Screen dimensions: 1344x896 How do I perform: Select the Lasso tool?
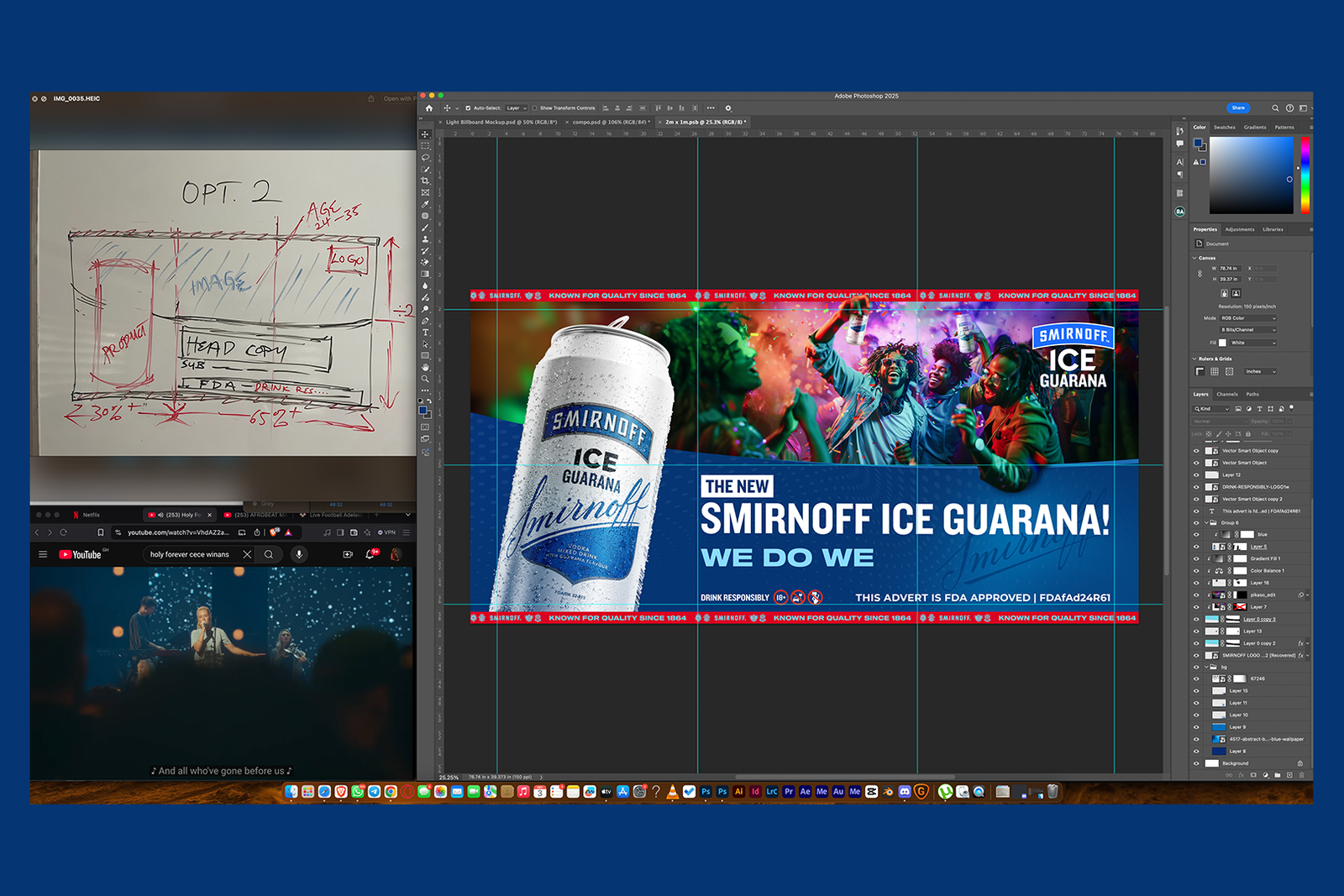425,157
